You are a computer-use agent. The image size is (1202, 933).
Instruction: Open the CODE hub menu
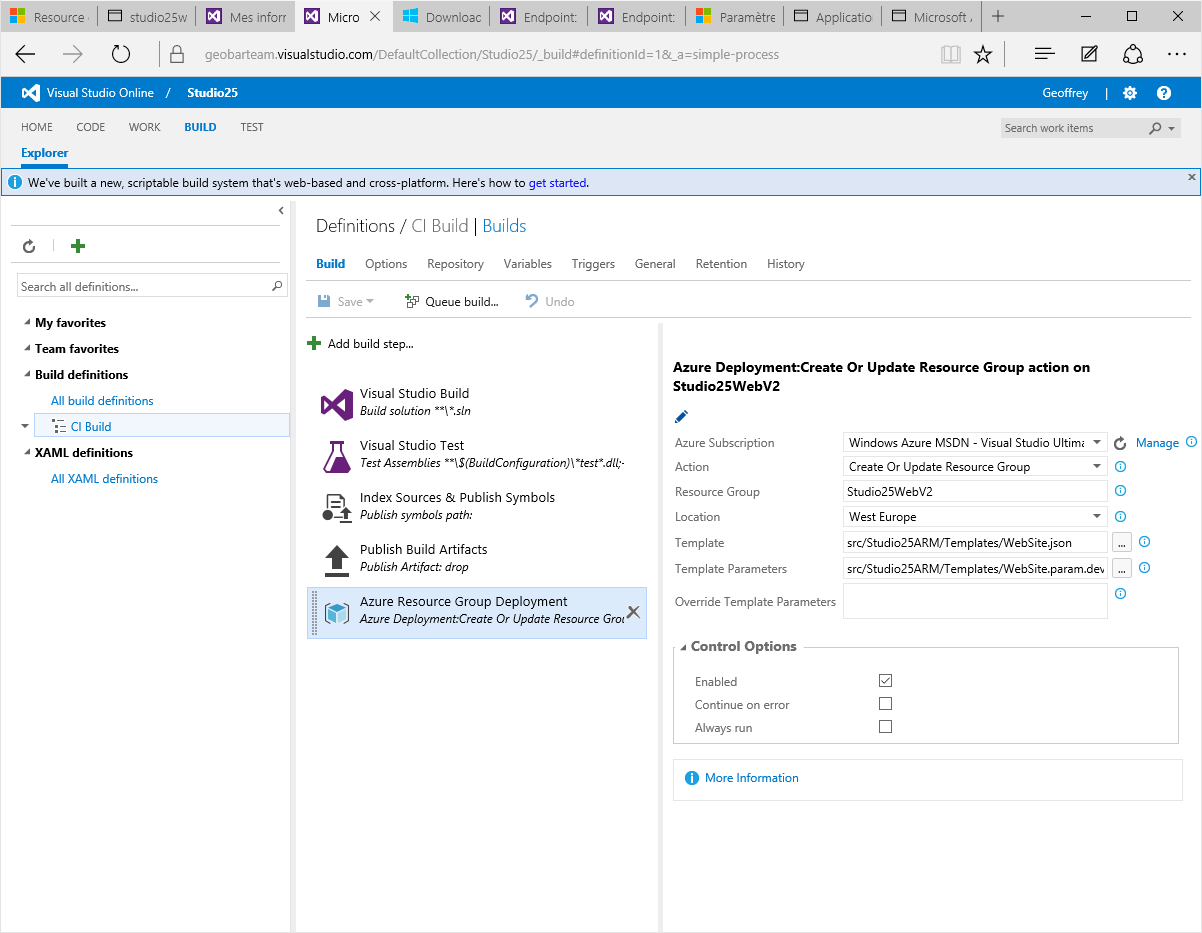pyautogui.click(x=91, y=127)
